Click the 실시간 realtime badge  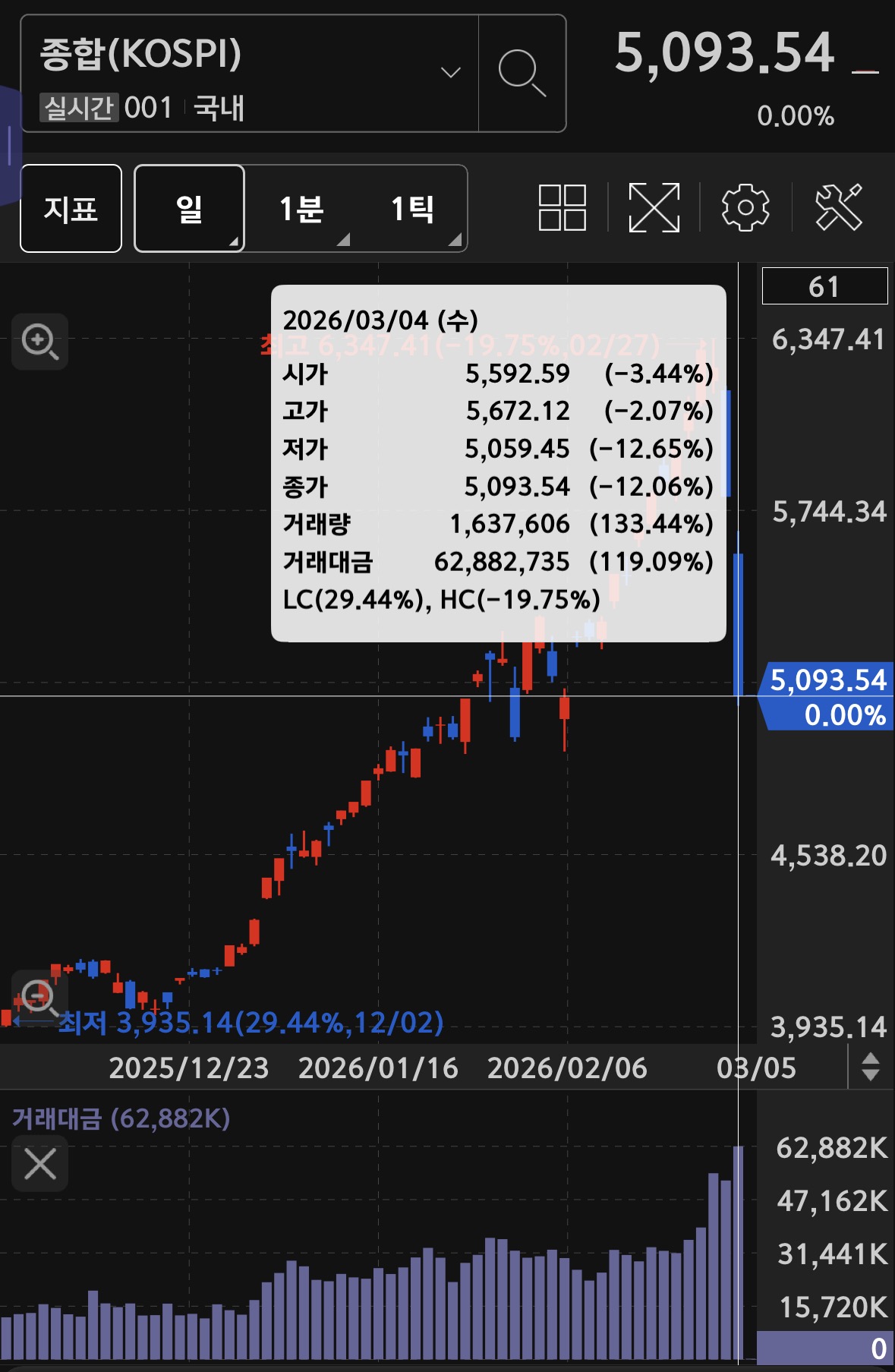[79, 108]
